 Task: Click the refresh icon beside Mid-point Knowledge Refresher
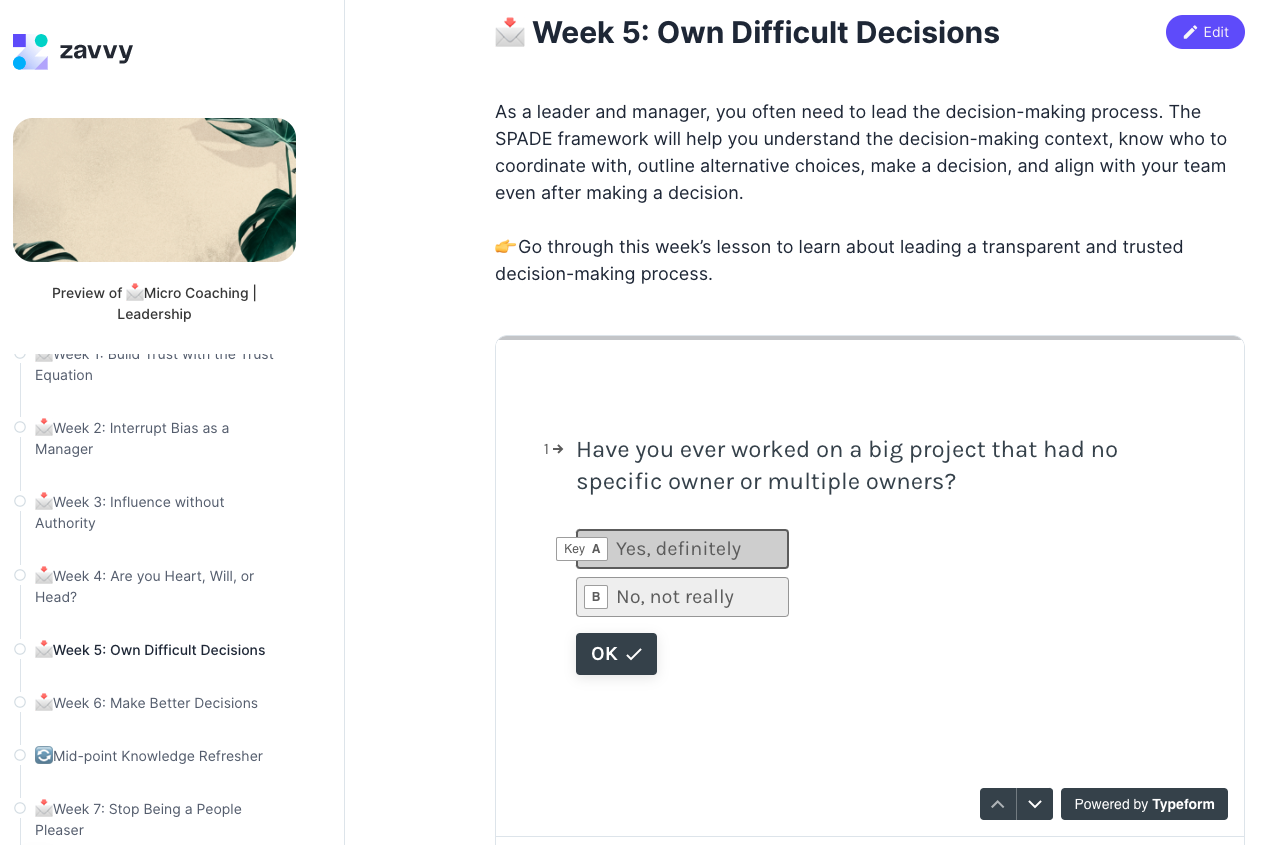click(x=42, y=754)
